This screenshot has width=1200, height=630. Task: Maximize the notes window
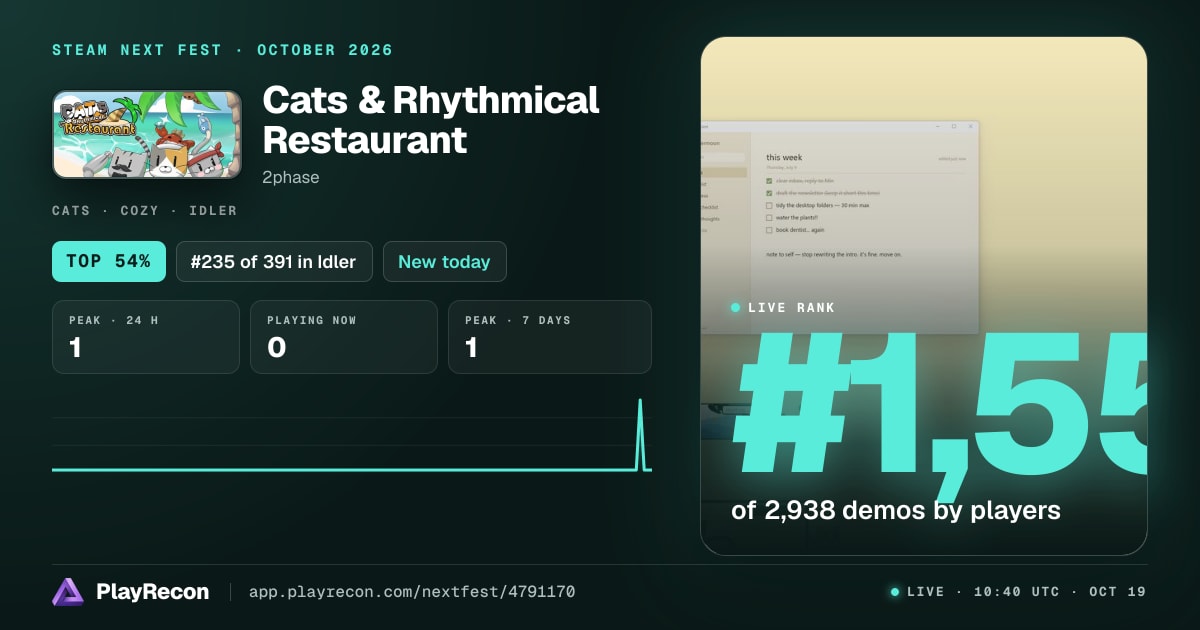(954, 126)
